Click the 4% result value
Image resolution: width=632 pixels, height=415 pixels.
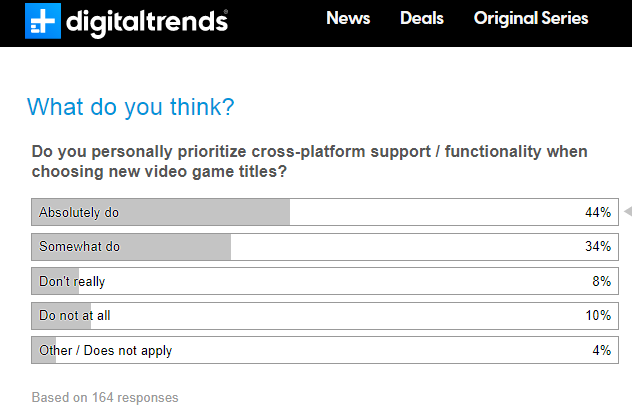pos(602,350)
